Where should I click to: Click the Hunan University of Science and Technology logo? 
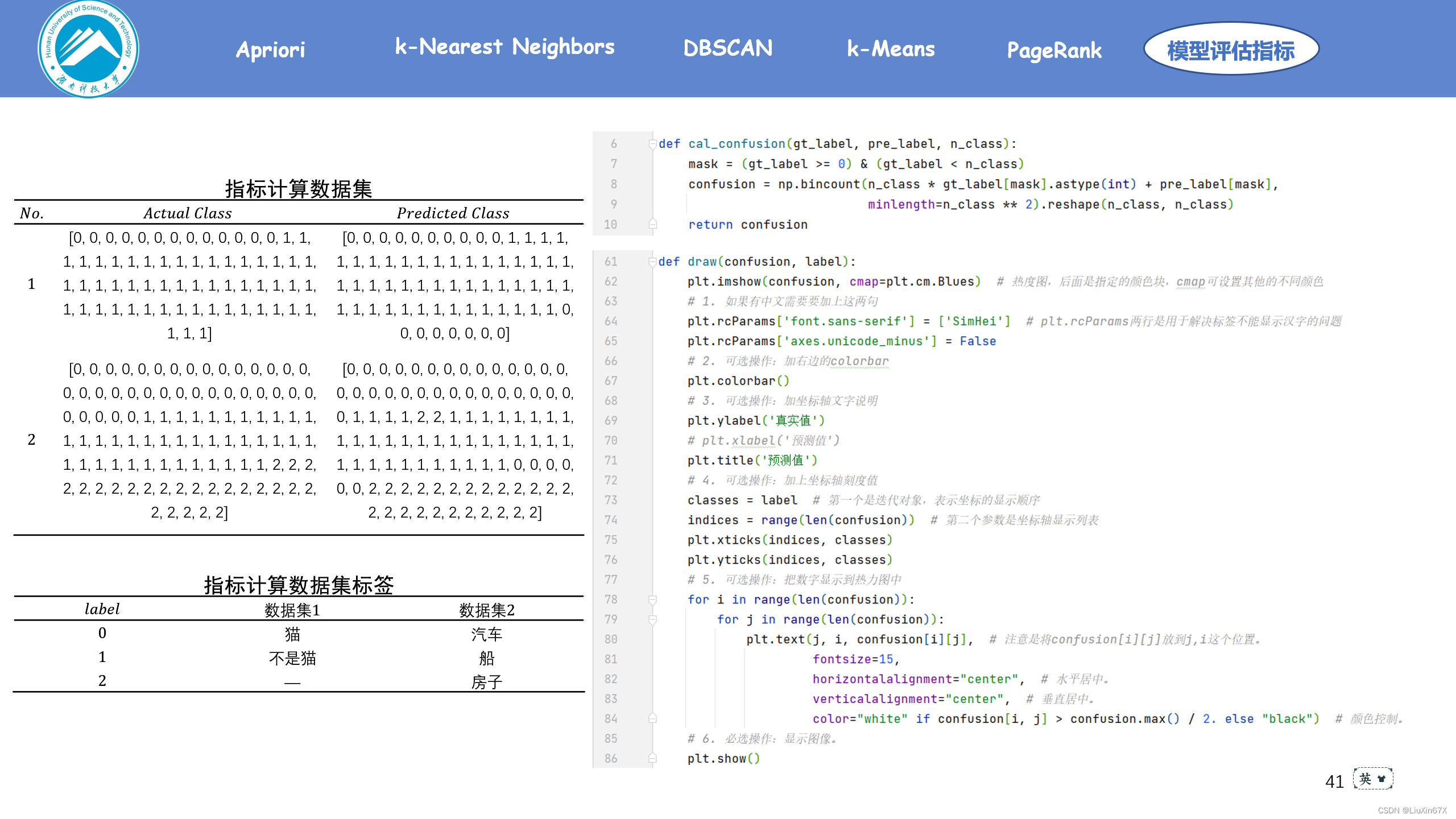click(x=88, y=49)
